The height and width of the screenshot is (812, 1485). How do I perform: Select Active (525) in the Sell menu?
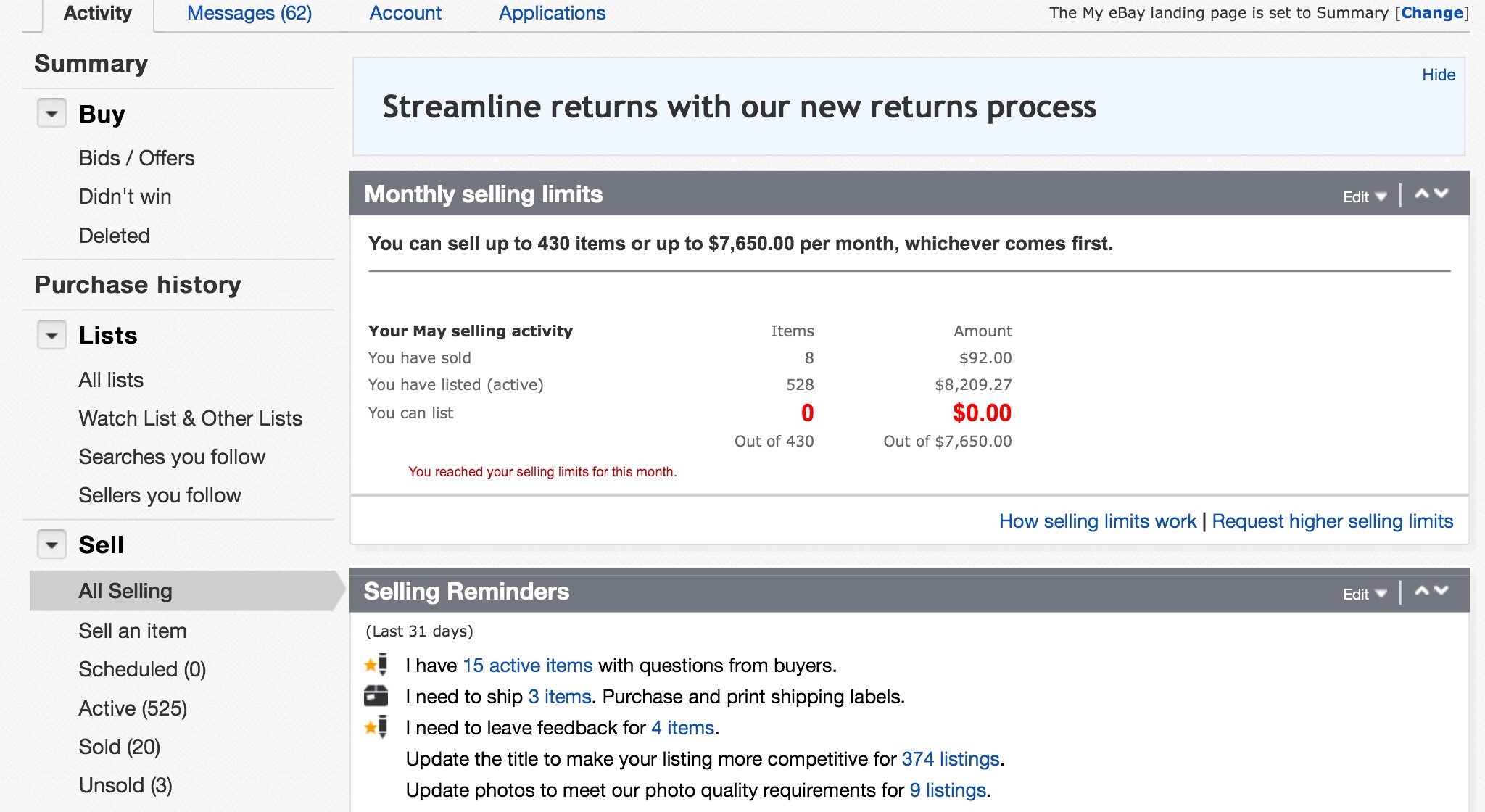[x=133, y=708]
